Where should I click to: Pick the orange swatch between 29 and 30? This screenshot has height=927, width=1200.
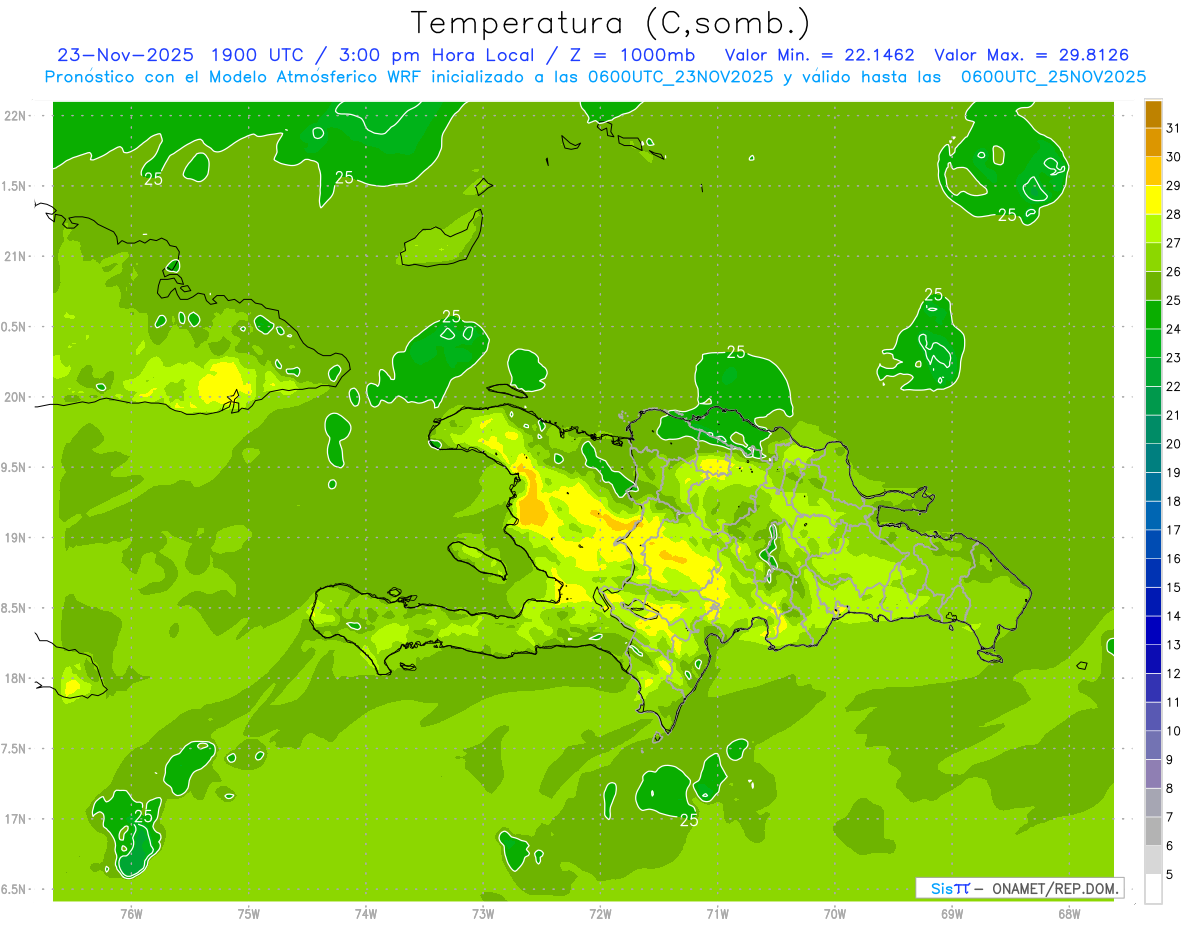pyautogui.click(x=1153, y=171)
